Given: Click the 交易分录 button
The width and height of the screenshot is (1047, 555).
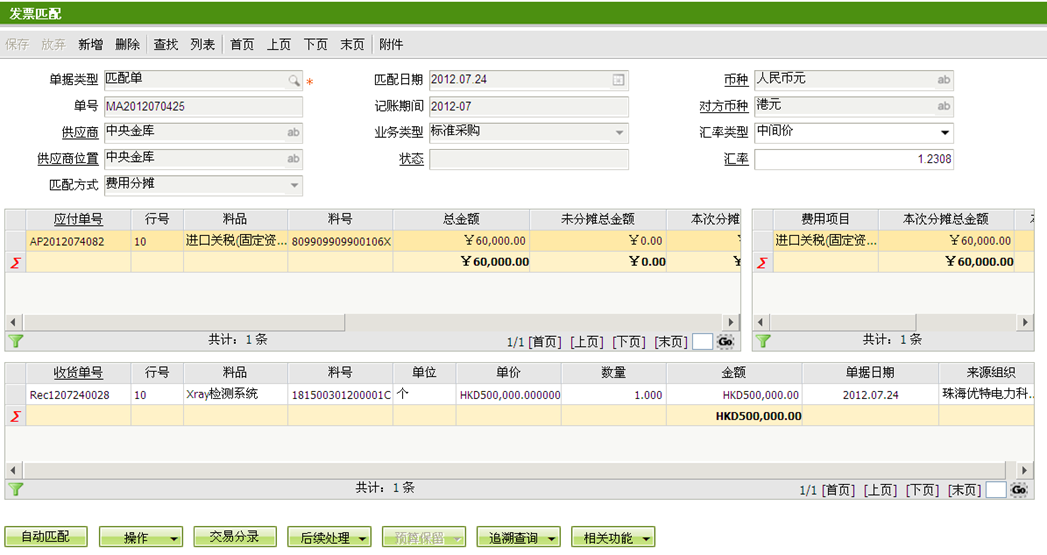Looking at the screenshot, I should coord(234,537).
